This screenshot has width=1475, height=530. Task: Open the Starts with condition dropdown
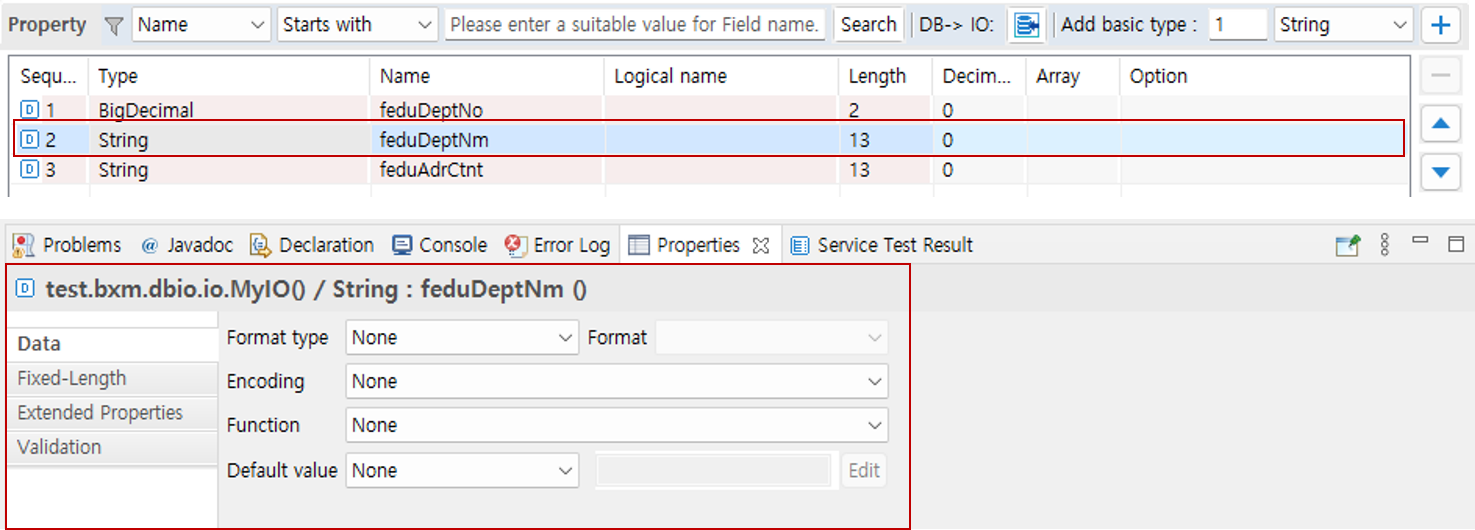click(x=358, y=25)
